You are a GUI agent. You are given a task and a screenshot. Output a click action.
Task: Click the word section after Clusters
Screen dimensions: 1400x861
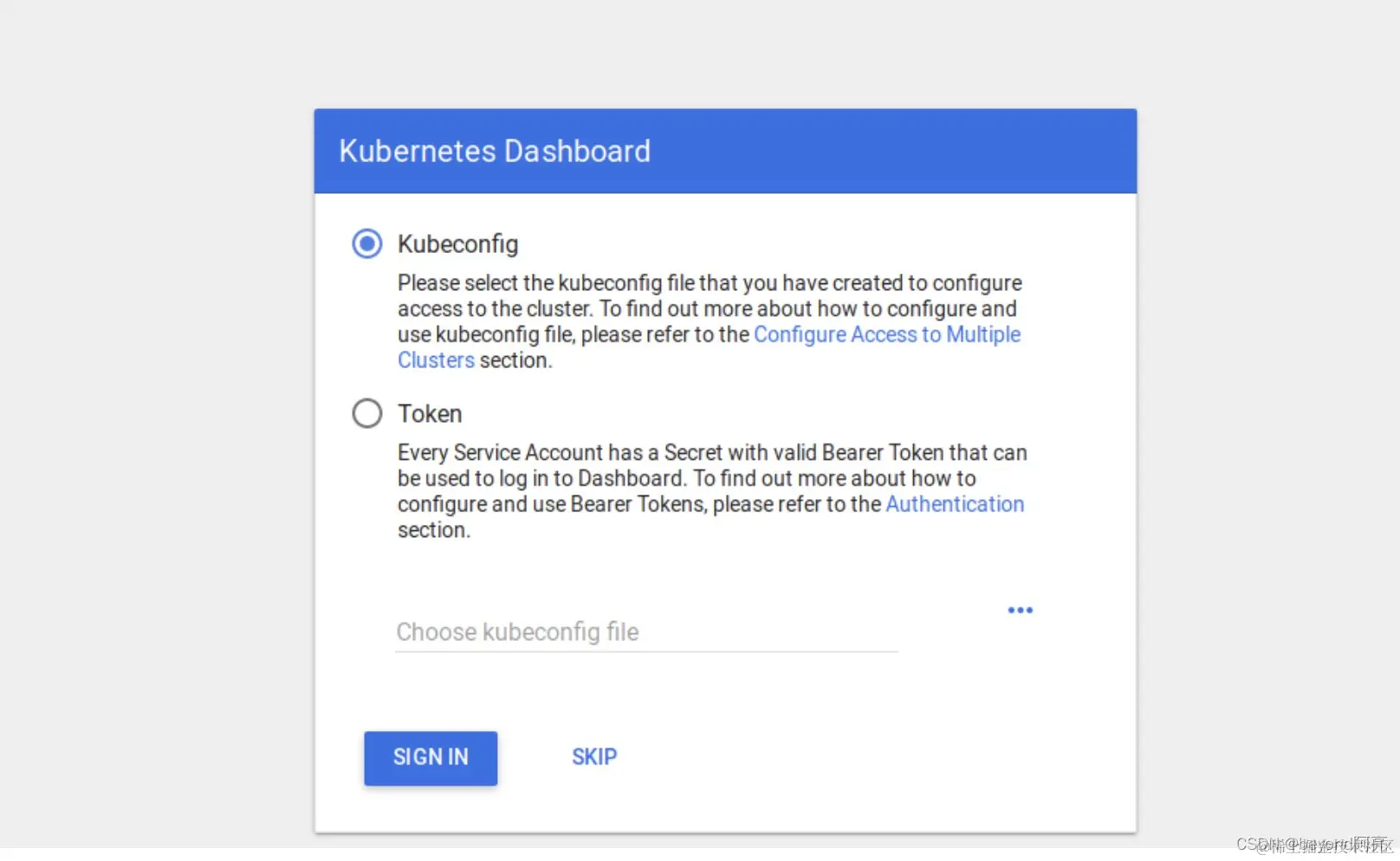pos(515,360)
